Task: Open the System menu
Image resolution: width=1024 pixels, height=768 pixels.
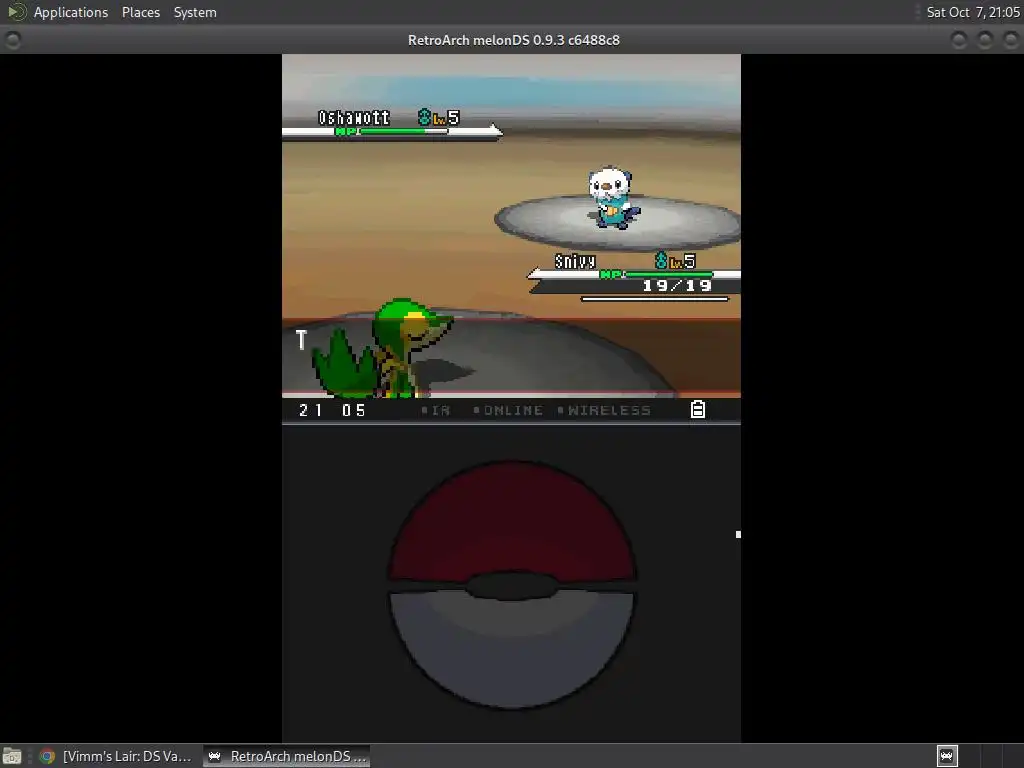Action: (195, 12)
